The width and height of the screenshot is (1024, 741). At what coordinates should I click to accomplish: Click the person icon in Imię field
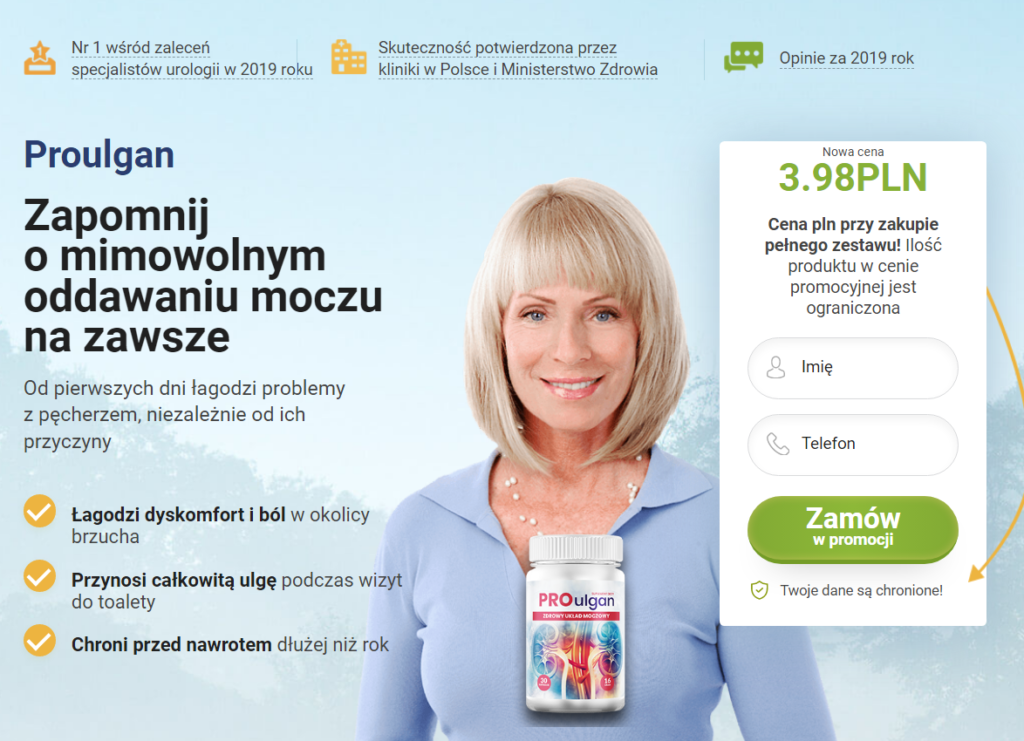[x=776, y=368]
